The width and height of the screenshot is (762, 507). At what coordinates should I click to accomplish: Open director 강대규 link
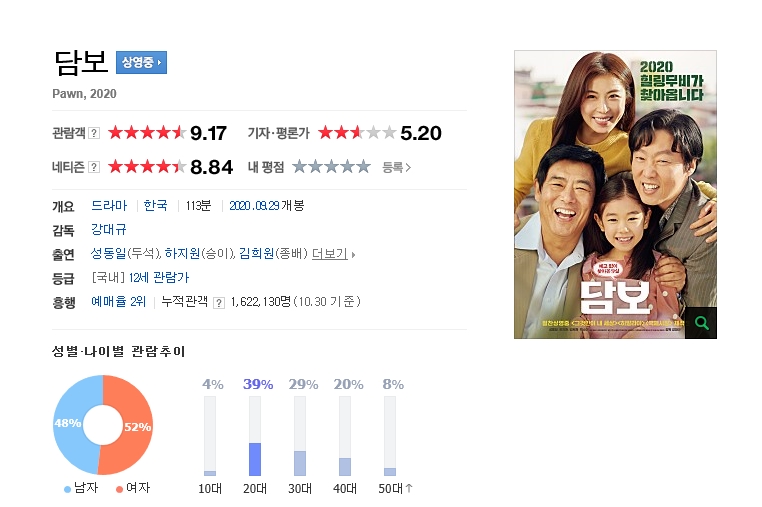109,229
